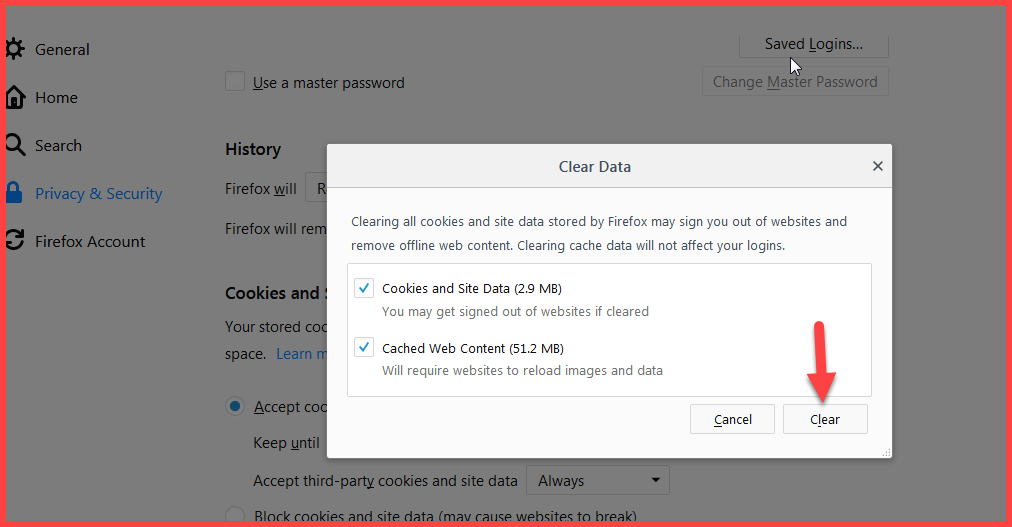The width and height of the screenshot is (1012, 527).
Task: Select Accept cookies radio button
Action: point(235,406)
